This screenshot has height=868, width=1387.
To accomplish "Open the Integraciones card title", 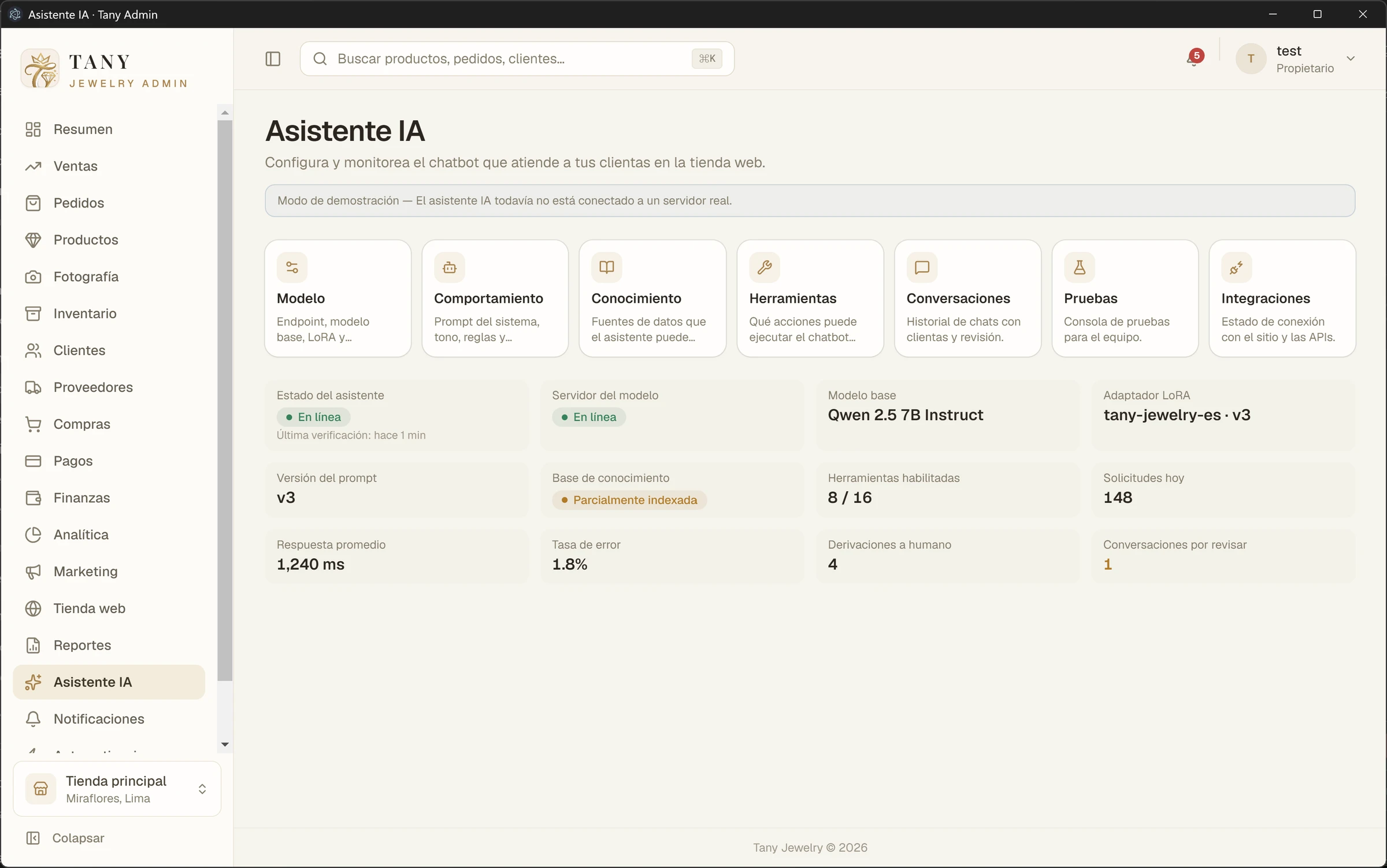I will coord(1266,298).
